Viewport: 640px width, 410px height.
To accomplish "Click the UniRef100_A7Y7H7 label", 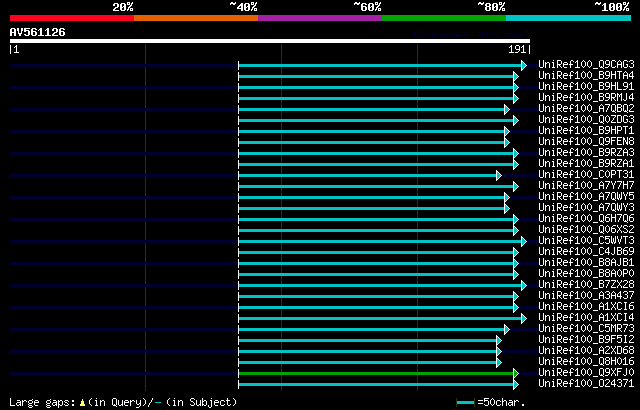I will (586, 186).
